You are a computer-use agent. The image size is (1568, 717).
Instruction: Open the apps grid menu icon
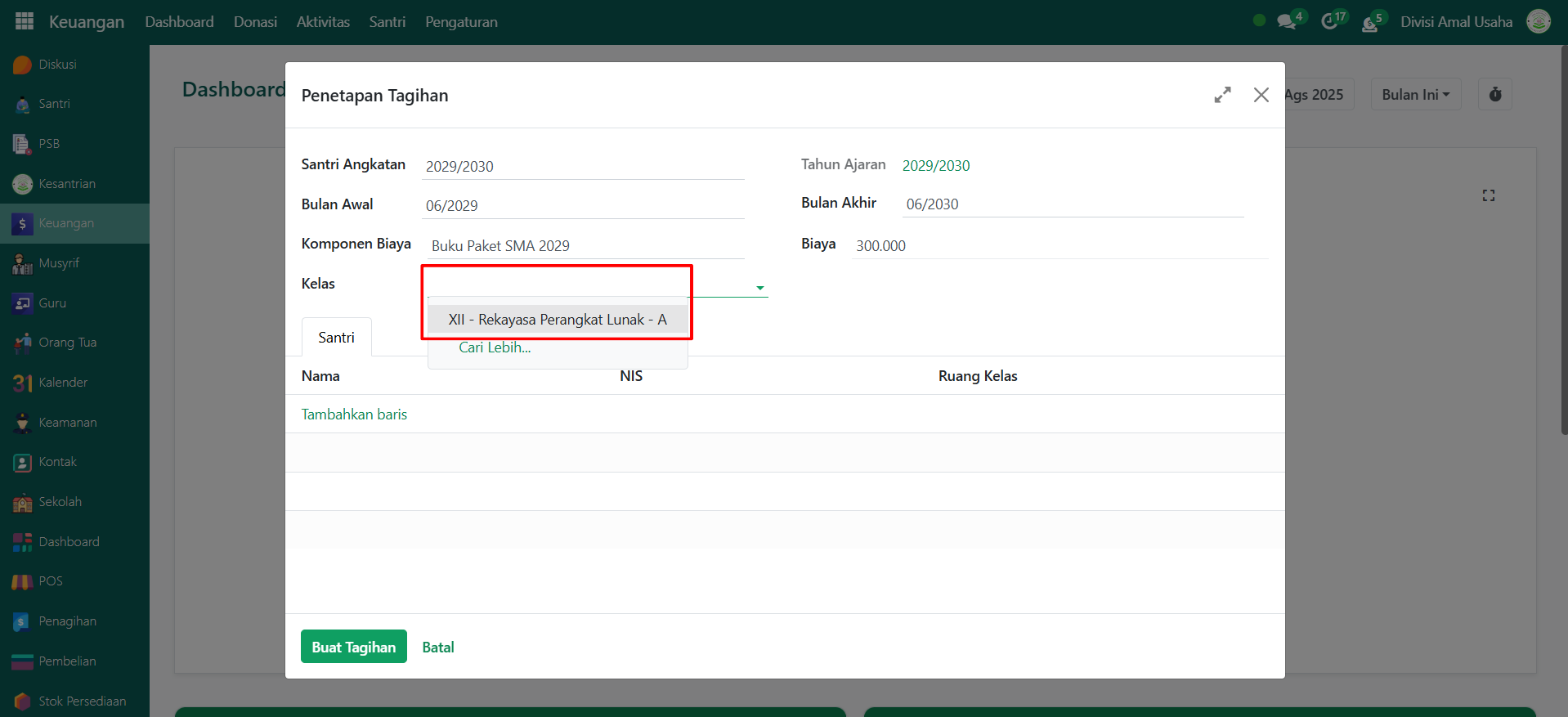point(25,21)
